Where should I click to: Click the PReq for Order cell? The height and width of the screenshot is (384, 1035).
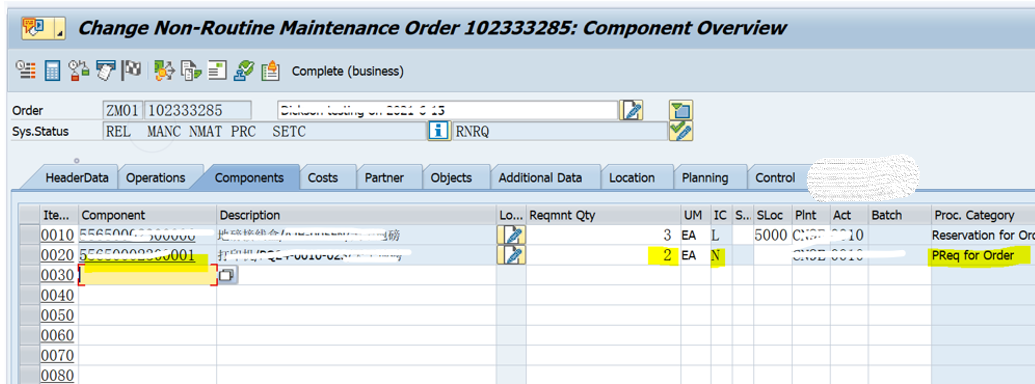[983, 255]
